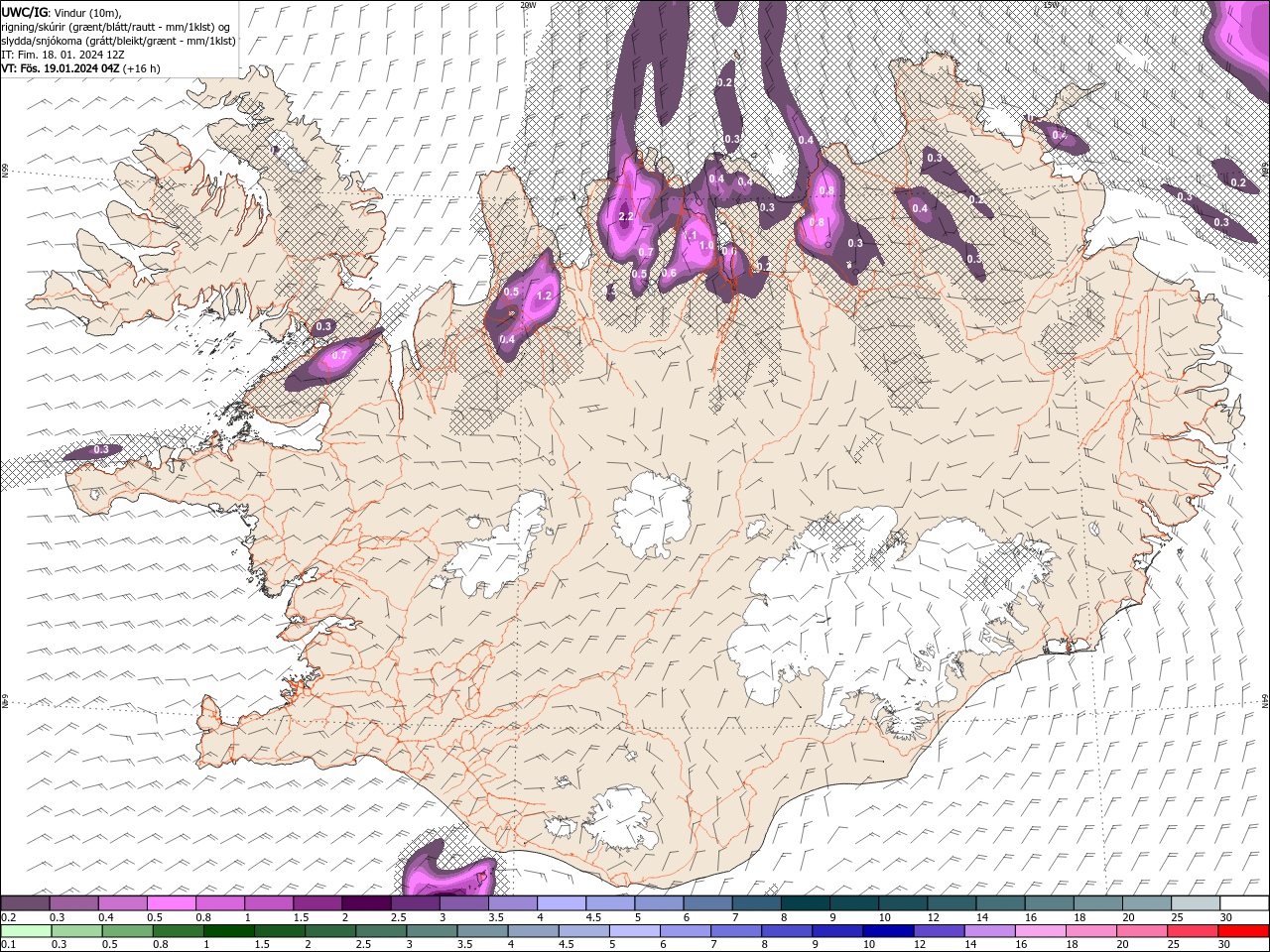Select the bright red 30 swatch, lower scale
The width and height of the screenshot is (1270, 952).
(1244, 931)
